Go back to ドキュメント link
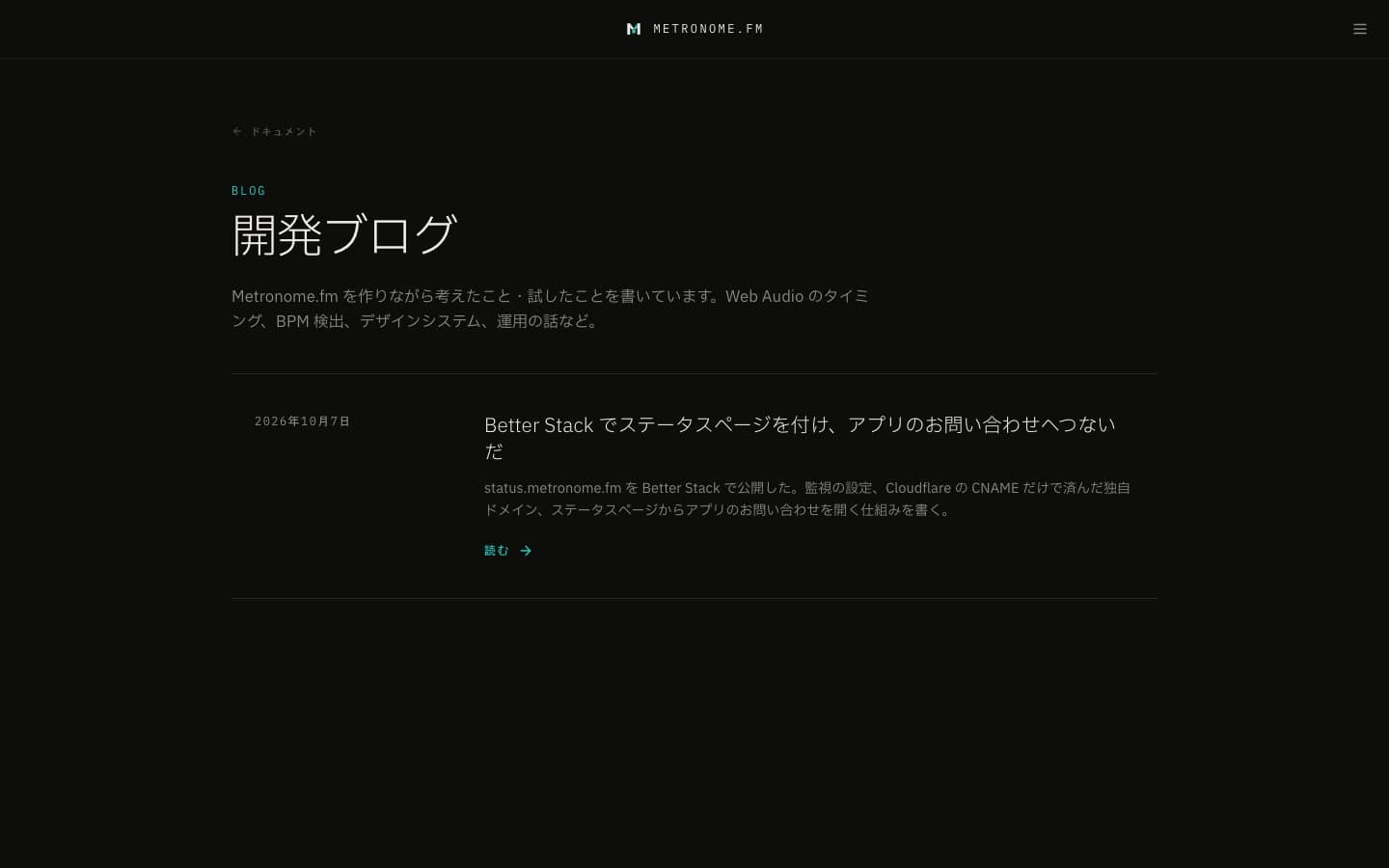The height and width of the screenshot is (868, 1389). pyautogui.click(x=275, y=131)
